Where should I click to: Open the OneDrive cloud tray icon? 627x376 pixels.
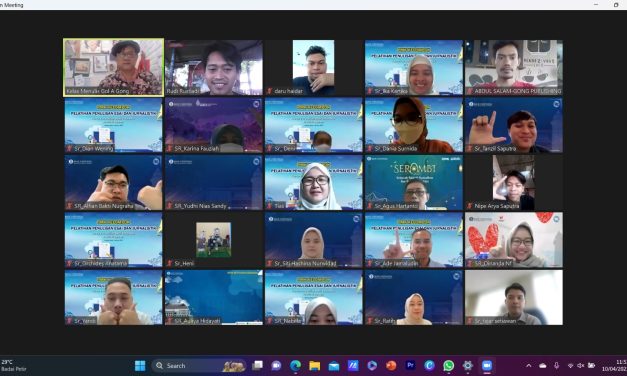tap(543, 366)
